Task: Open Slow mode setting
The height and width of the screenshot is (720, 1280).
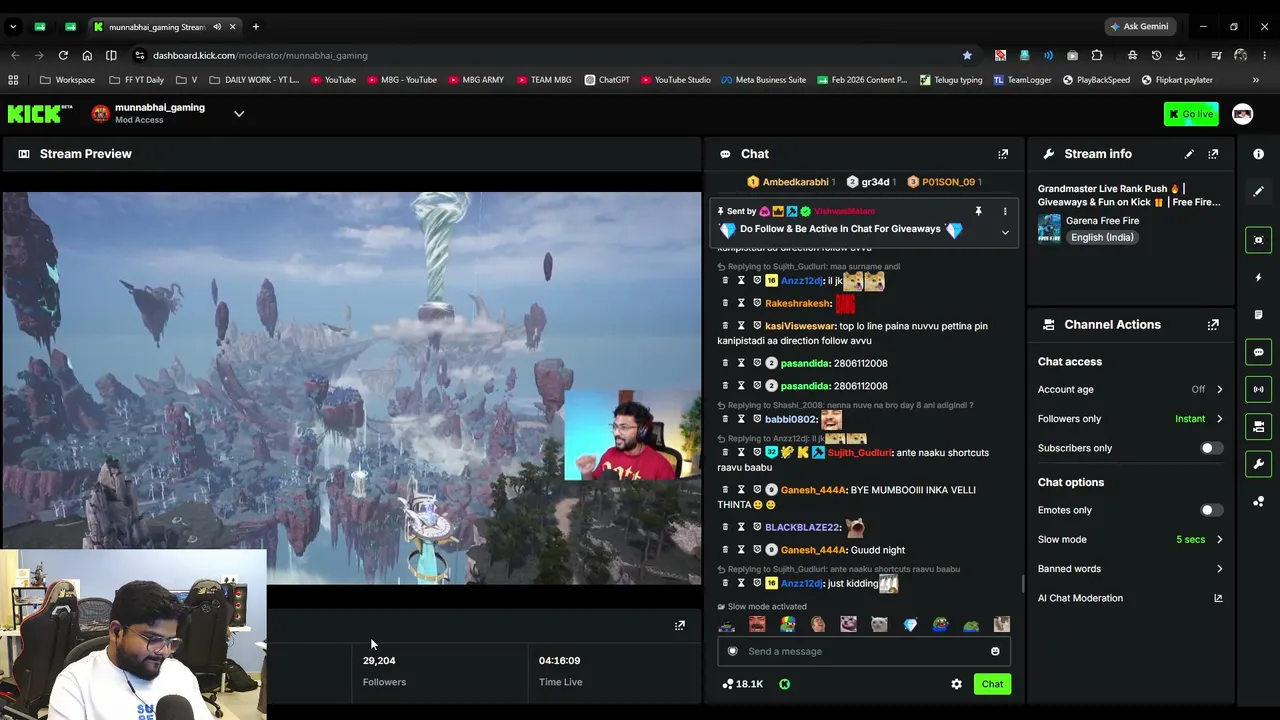Action: pyautogui.click(x=1130, y=540)
